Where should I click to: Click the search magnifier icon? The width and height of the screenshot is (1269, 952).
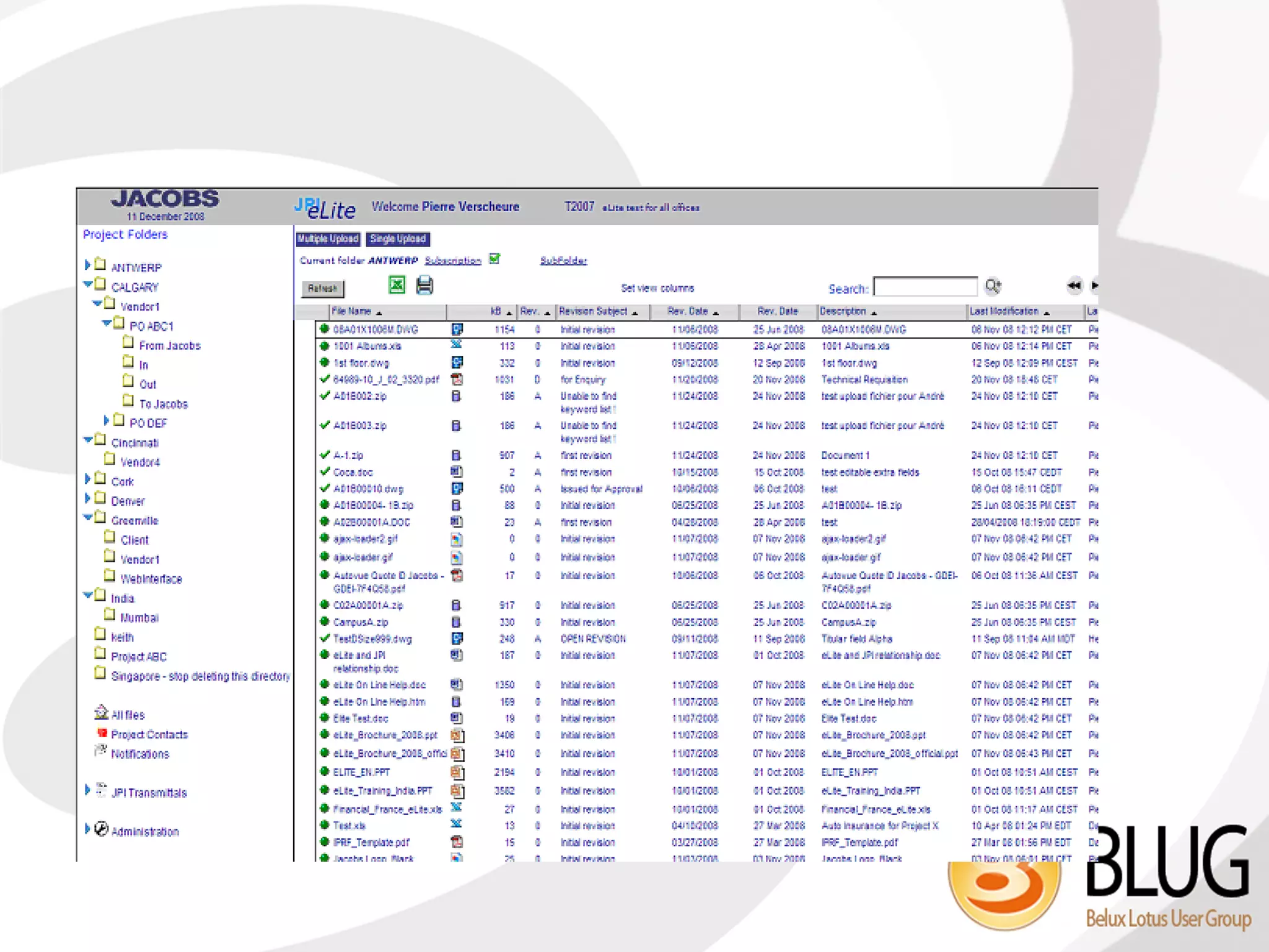point(993,286)
